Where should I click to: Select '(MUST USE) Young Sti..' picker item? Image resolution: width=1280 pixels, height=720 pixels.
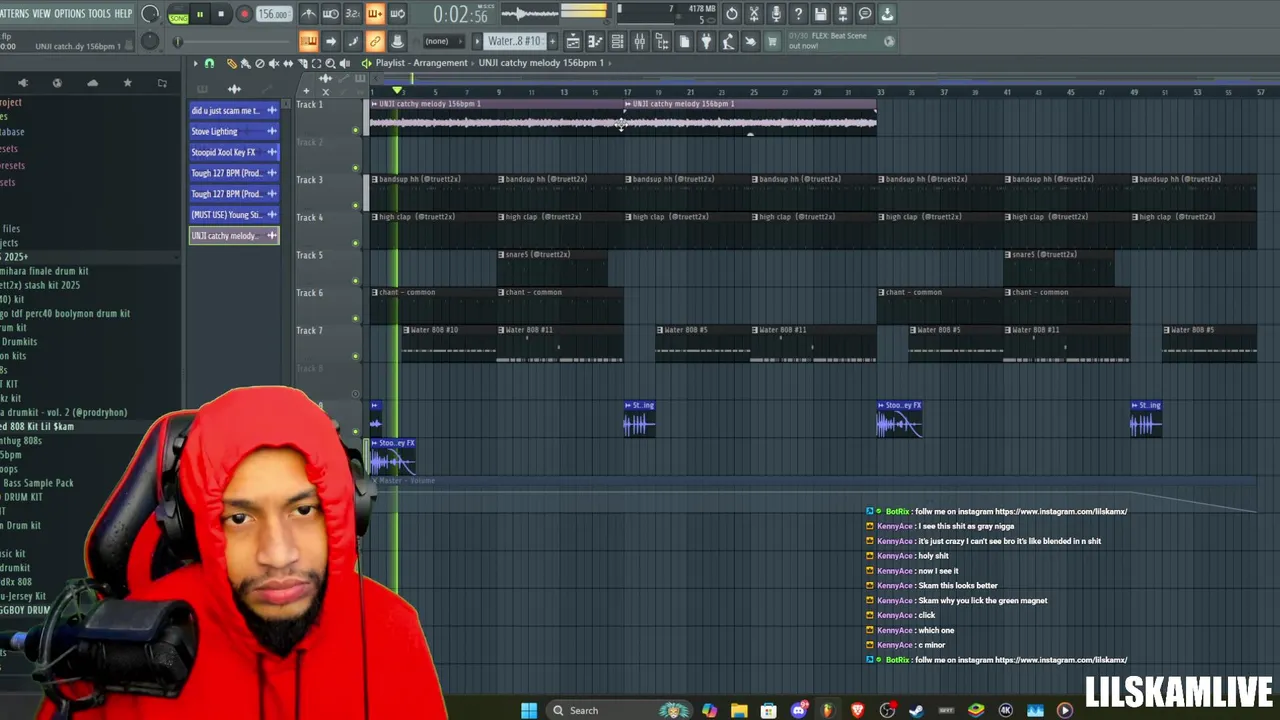[234, 215]
